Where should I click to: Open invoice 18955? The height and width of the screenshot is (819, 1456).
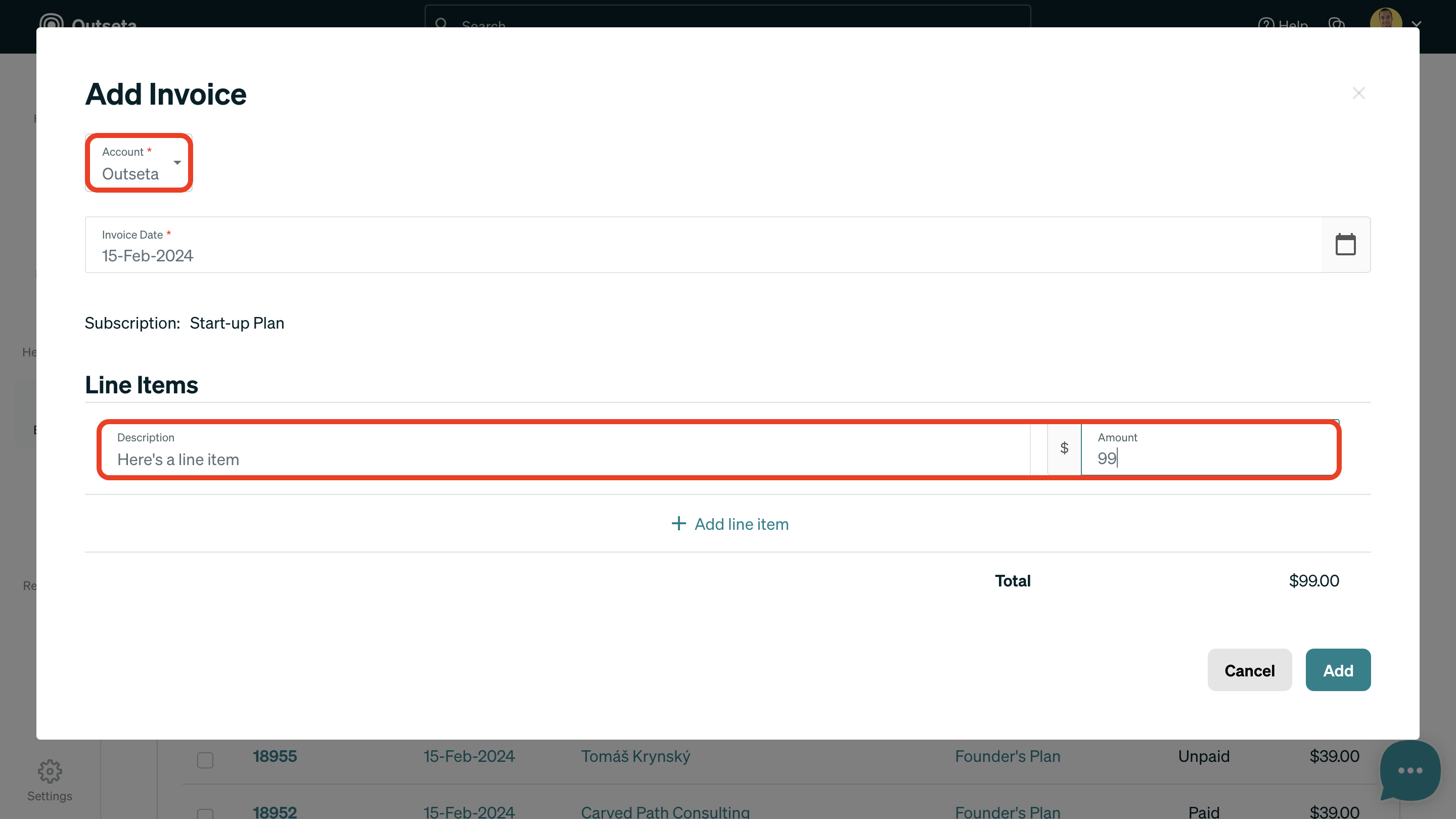point(275,756)
